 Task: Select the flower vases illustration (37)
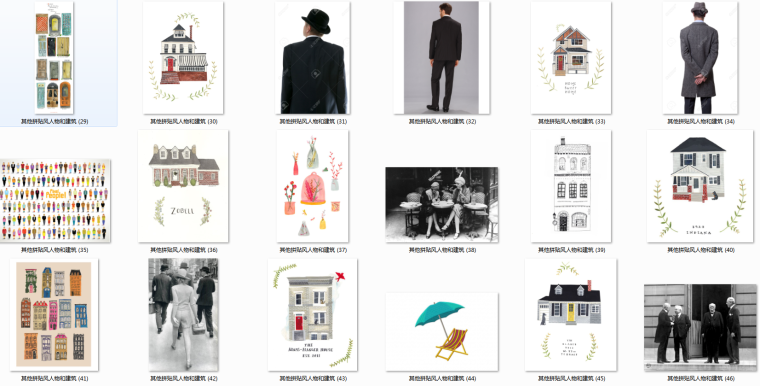pyautogui.click(x=313, y=186)
